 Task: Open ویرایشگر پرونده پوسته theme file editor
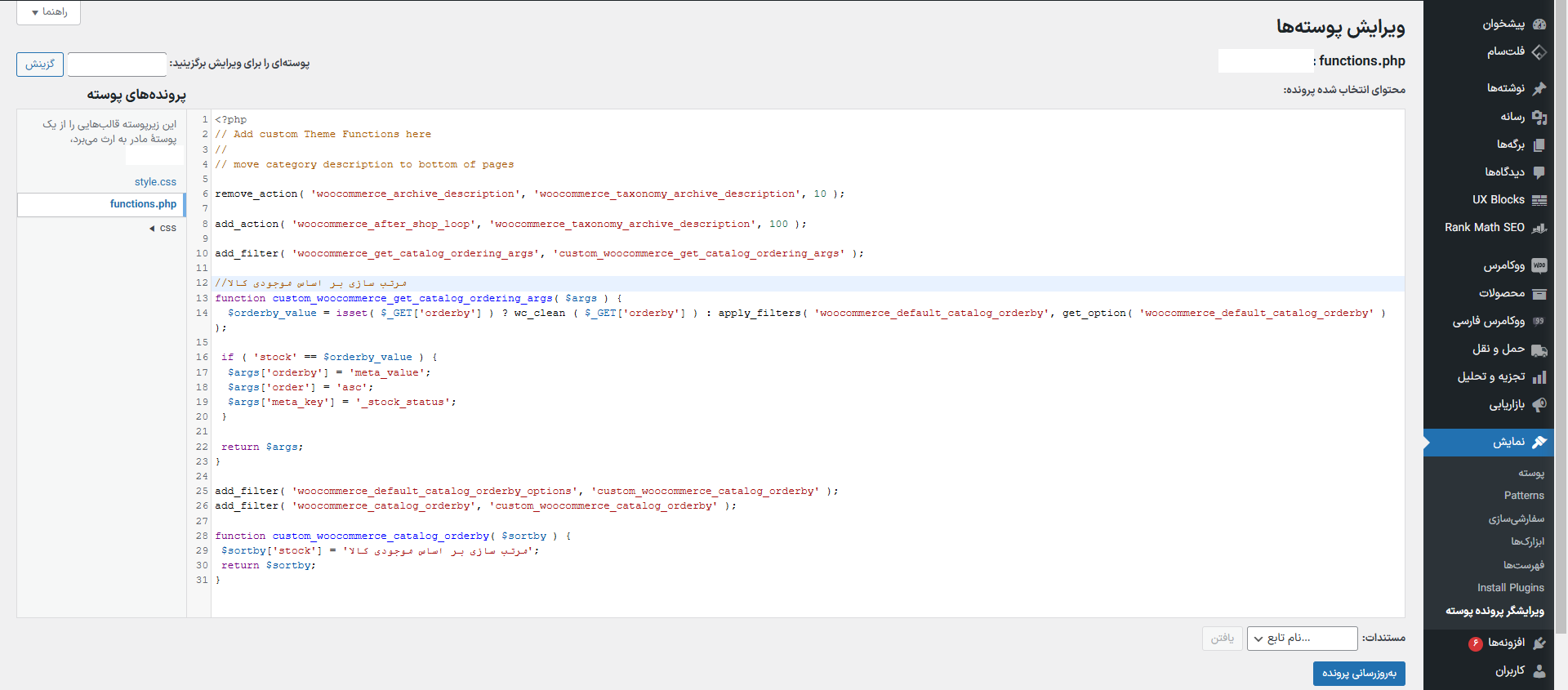click(x=1494, y=611)
